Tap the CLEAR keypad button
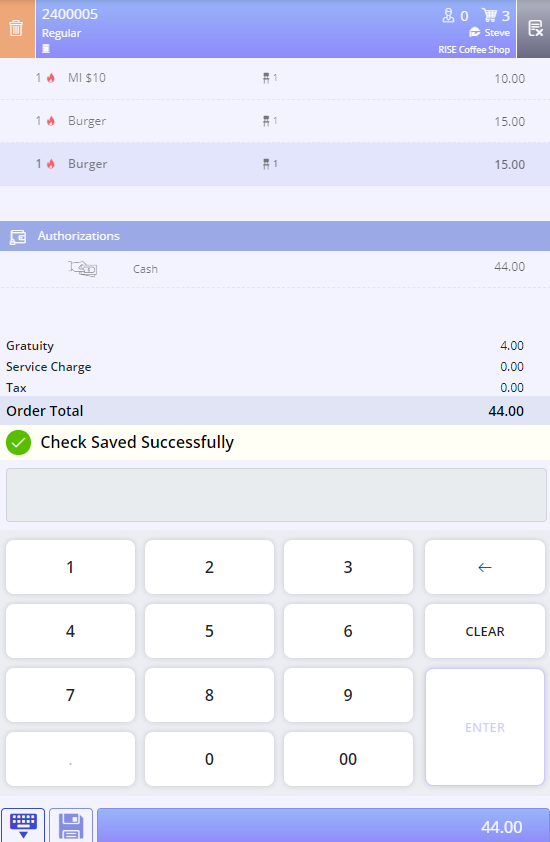The image size is (550, 842). [x=484, y=631]
